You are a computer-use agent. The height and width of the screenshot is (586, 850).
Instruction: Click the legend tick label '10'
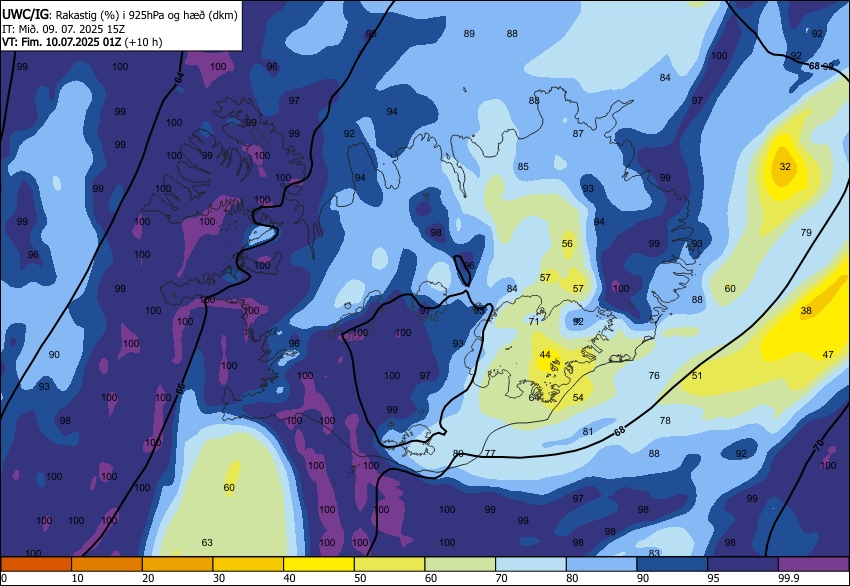point(78,578)
